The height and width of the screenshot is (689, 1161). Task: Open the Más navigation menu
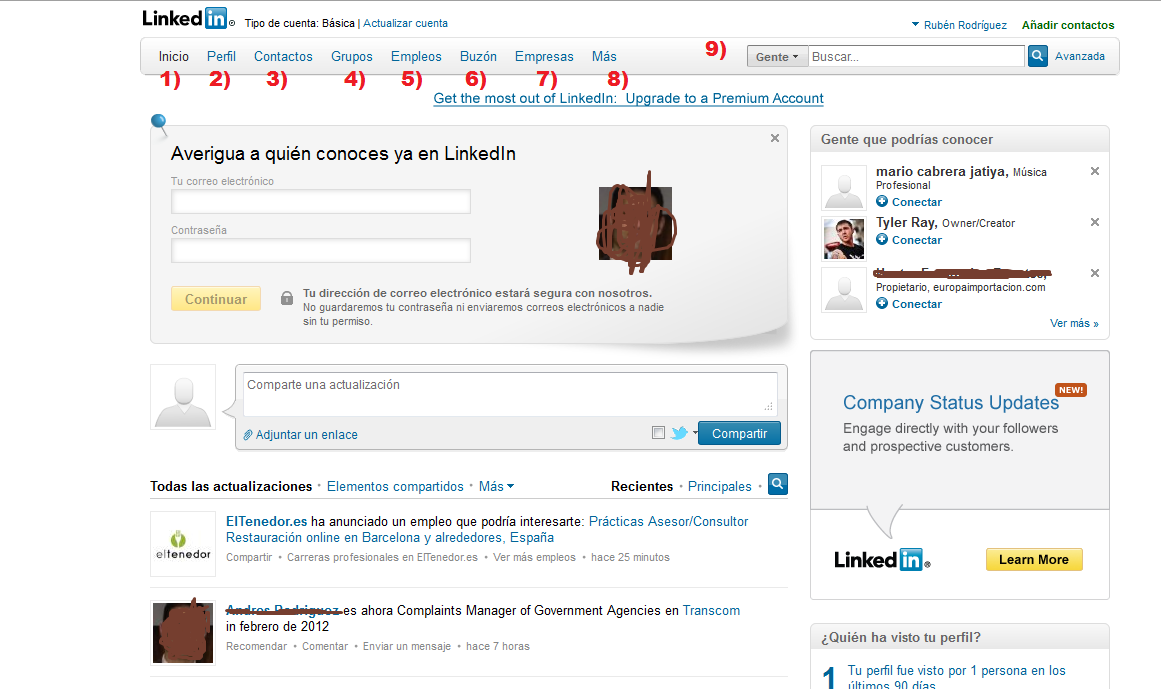[x=604, y=56]
